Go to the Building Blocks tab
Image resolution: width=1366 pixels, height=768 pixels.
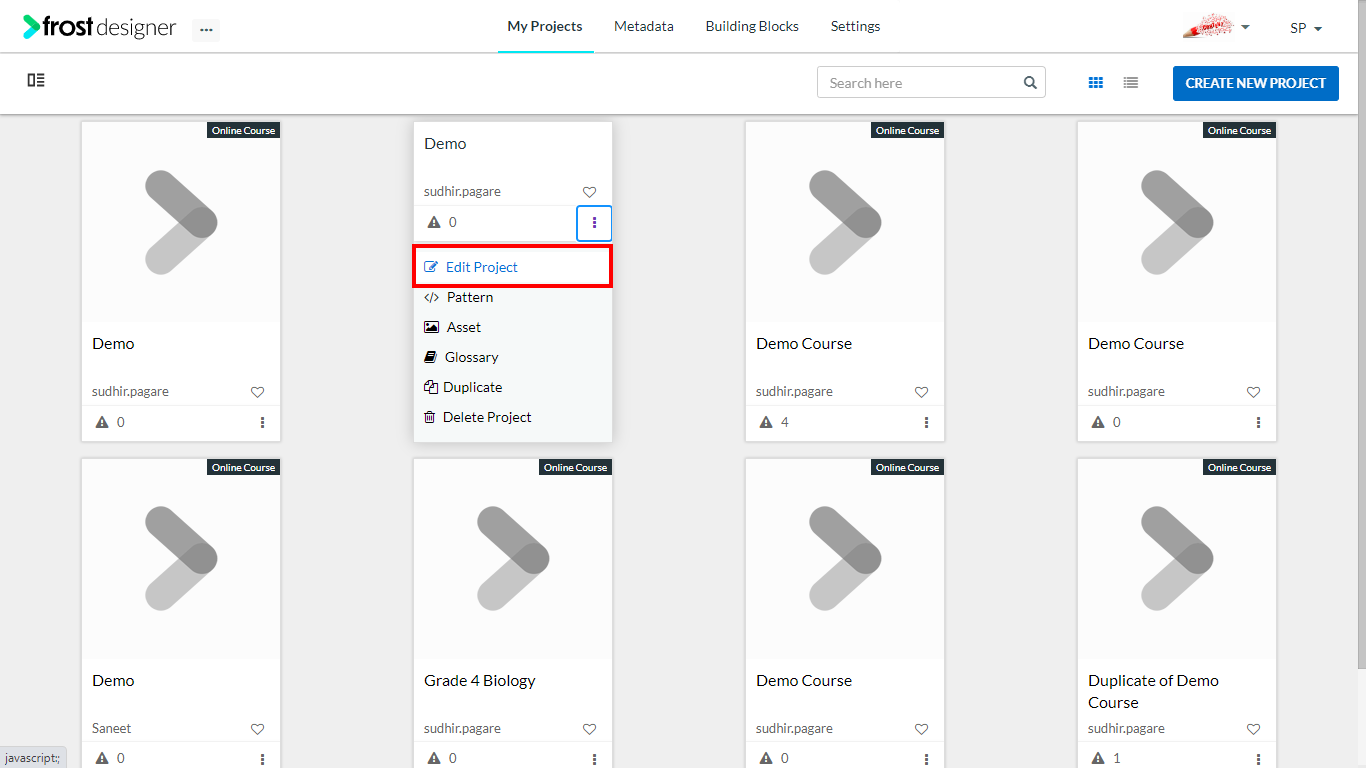pyautogui.click(x=752, y=26)
